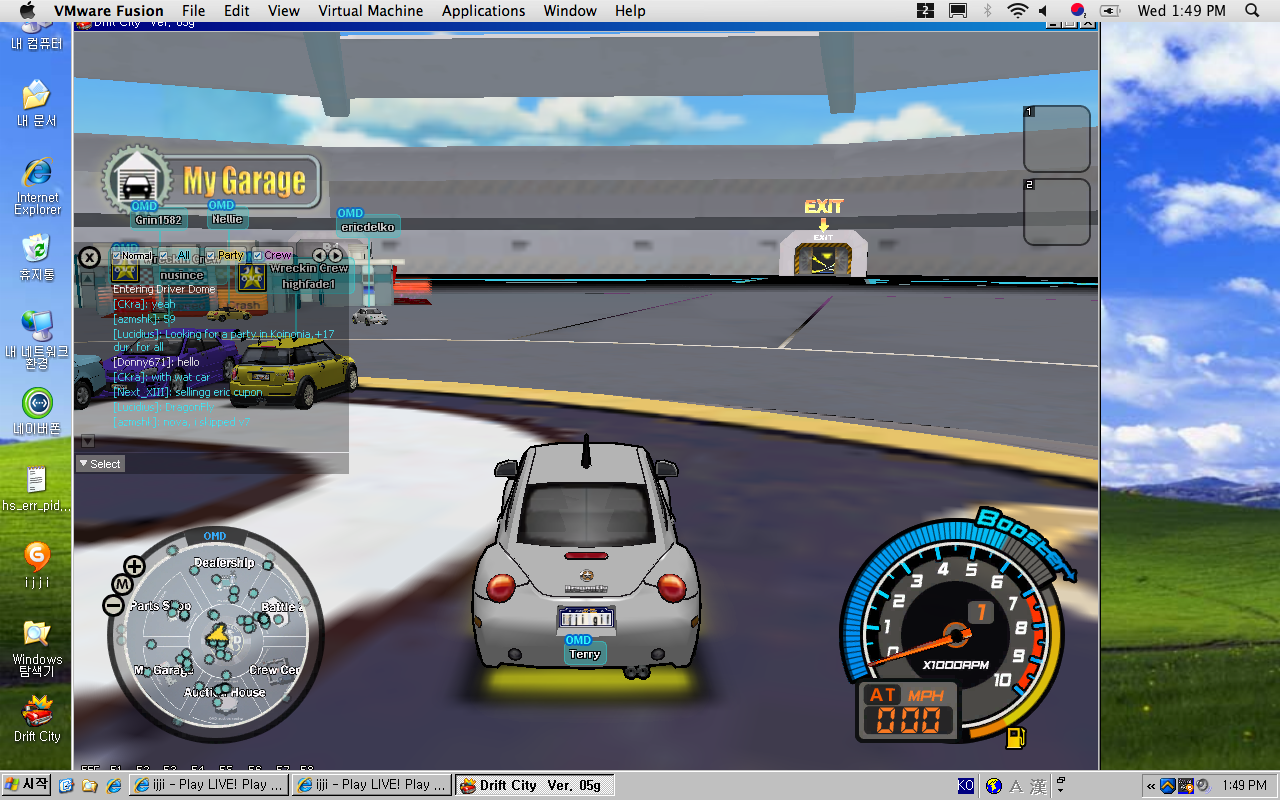The image size is (1280, 800).
Task: Select item slot 2
Action: (x=1057, y=212)
